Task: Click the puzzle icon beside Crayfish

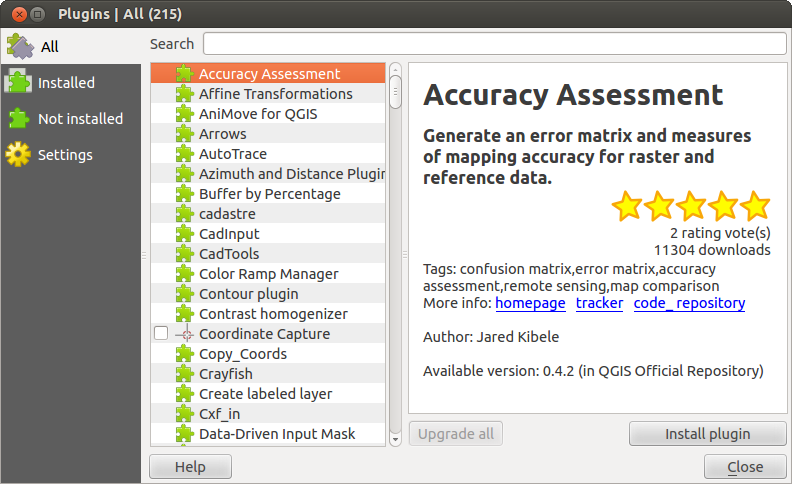Action: (x=184, y=374)
